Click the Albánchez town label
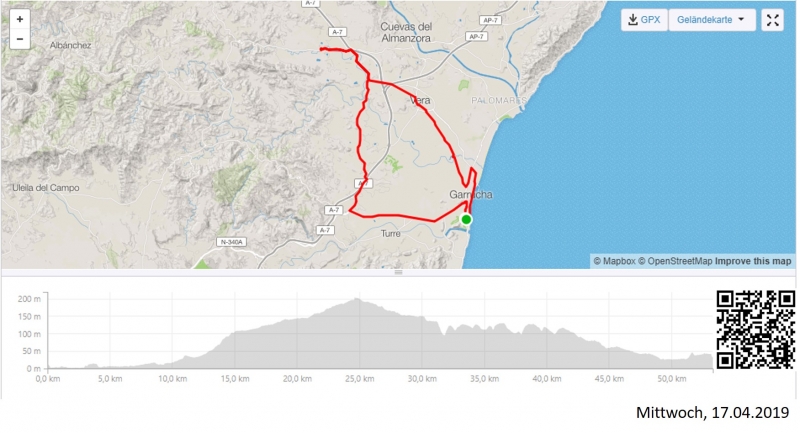This screenshot has width=800, height=433. pos(70,46)
